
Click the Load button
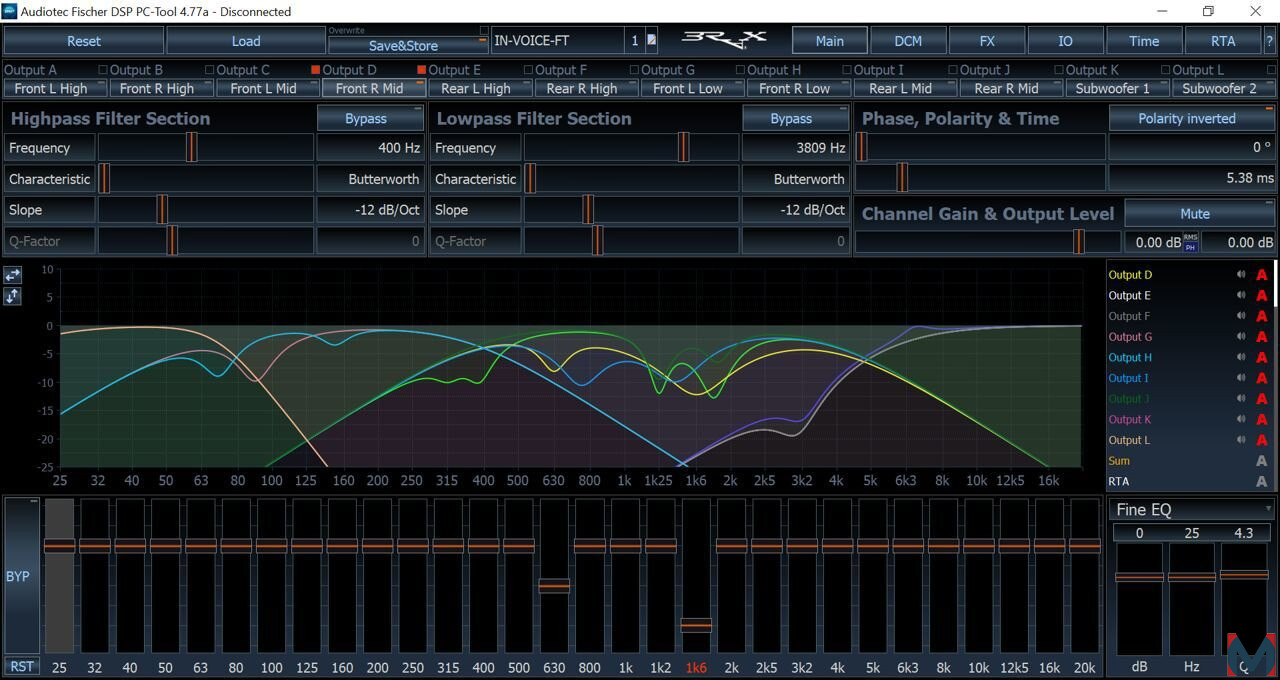point(246,41)
